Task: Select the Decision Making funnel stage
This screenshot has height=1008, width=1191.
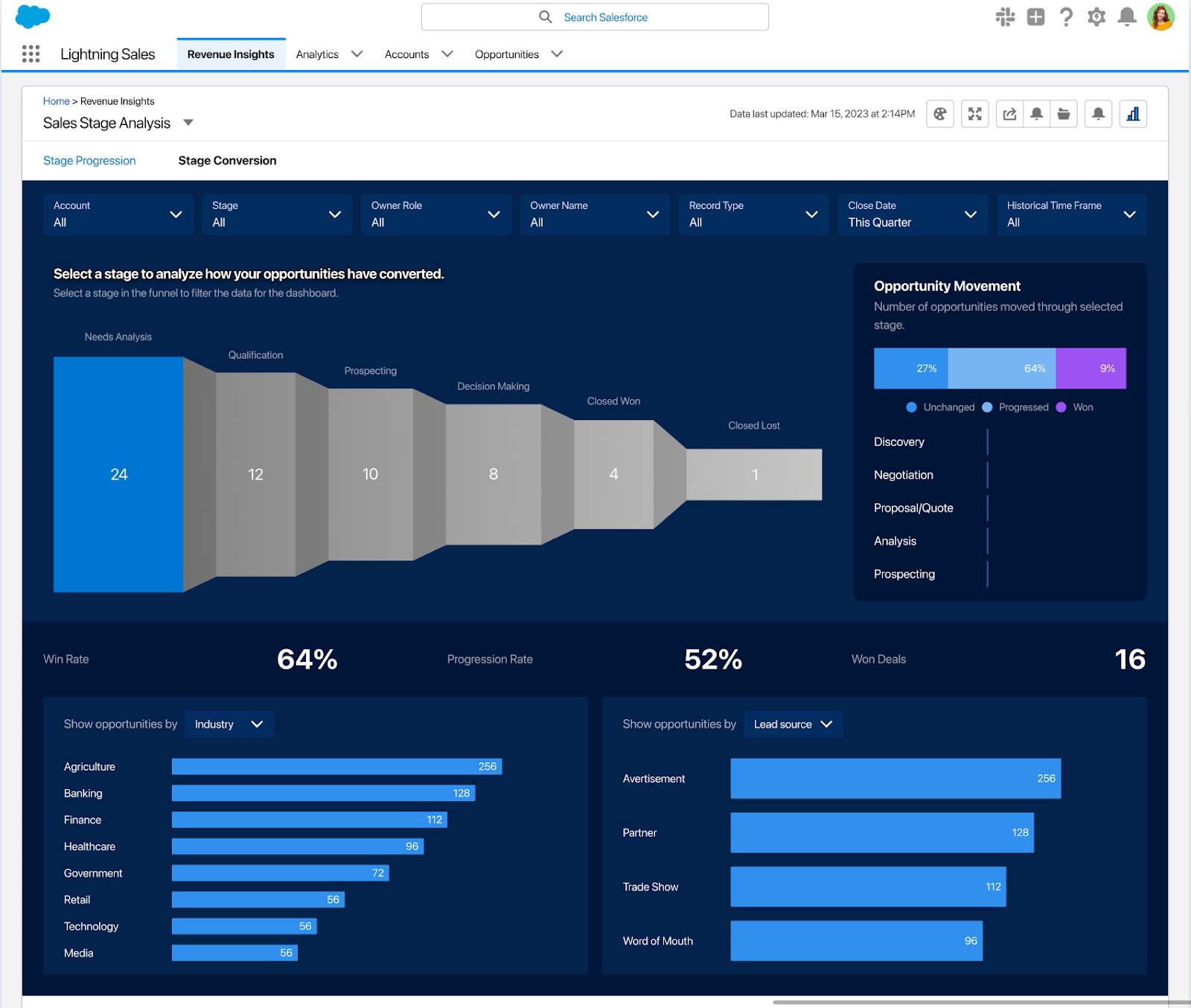Action: (x=494, y=474)
